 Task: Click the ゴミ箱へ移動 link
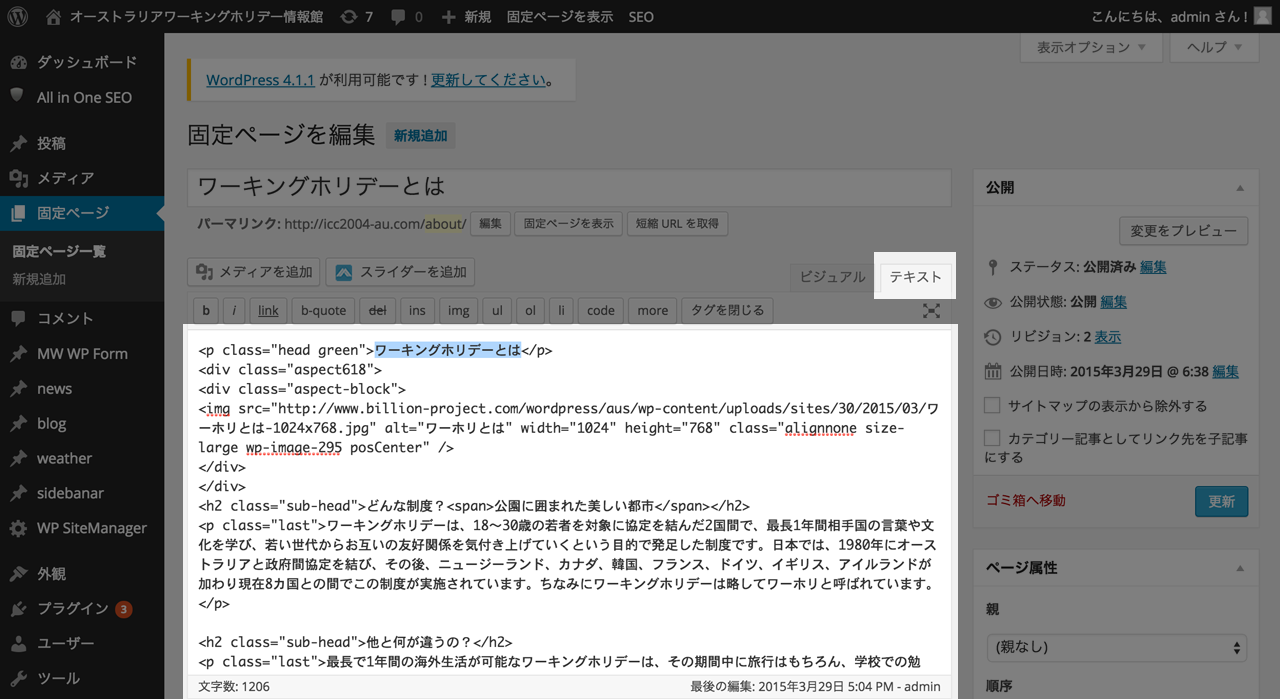1026,500
